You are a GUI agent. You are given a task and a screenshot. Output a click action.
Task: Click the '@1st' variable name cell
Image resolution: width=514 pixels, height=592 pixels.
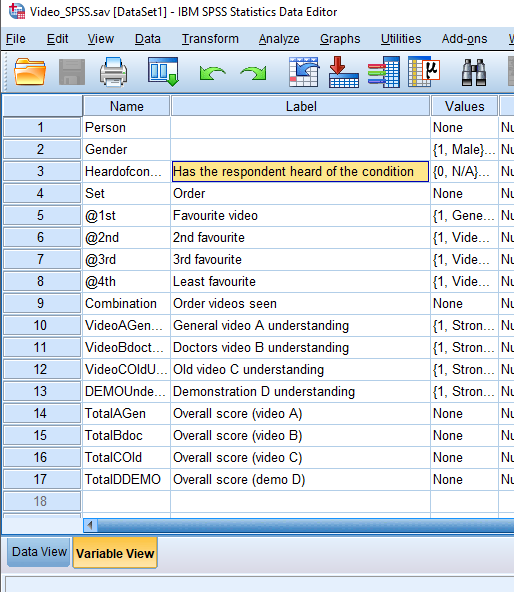(x=127, y=215)
